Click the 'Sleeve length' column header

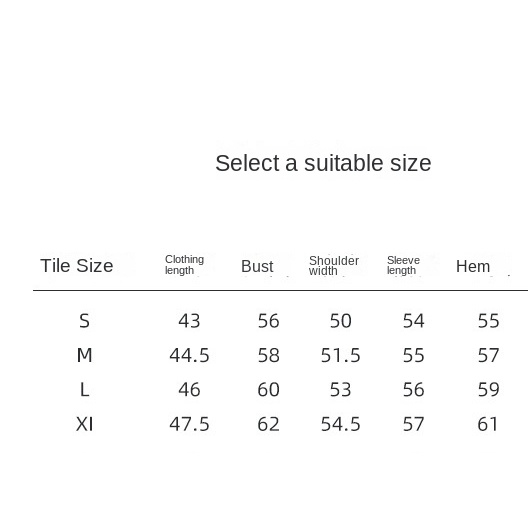403,265
